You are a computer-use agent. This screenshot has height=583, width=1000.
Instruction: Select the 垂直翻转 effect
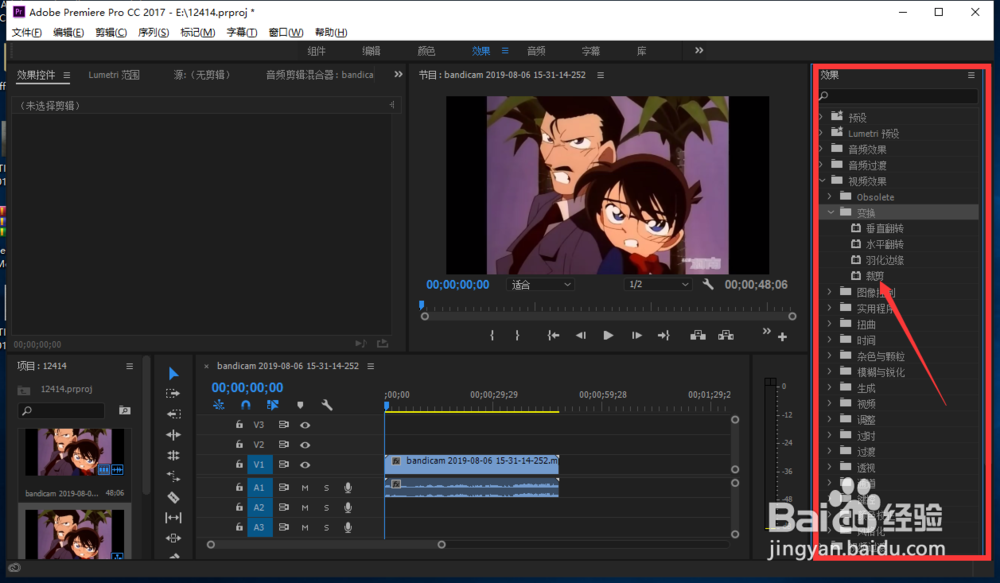click(885, 228)
